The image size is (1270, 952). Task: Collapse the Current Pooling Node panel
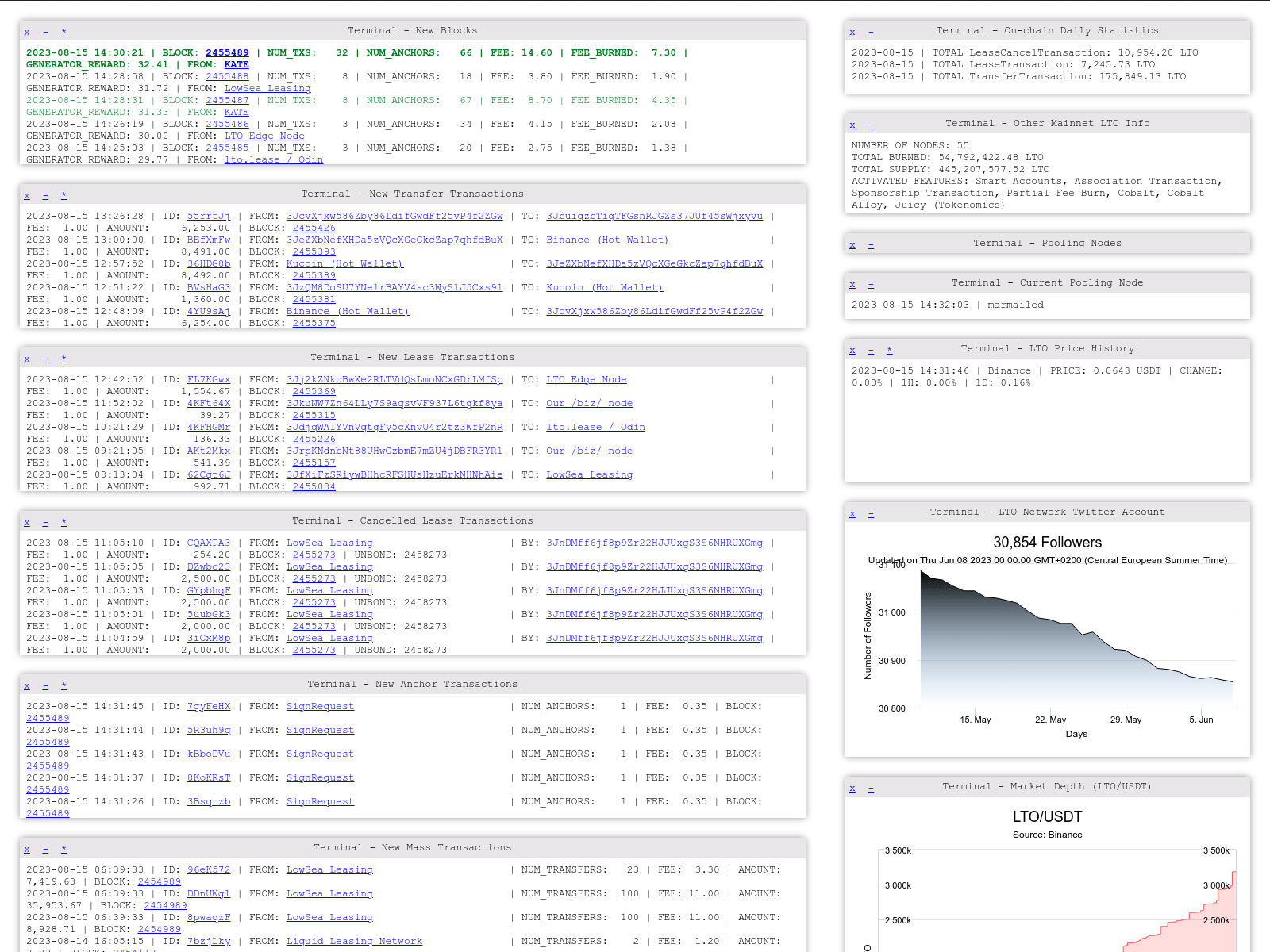[871, 285]
